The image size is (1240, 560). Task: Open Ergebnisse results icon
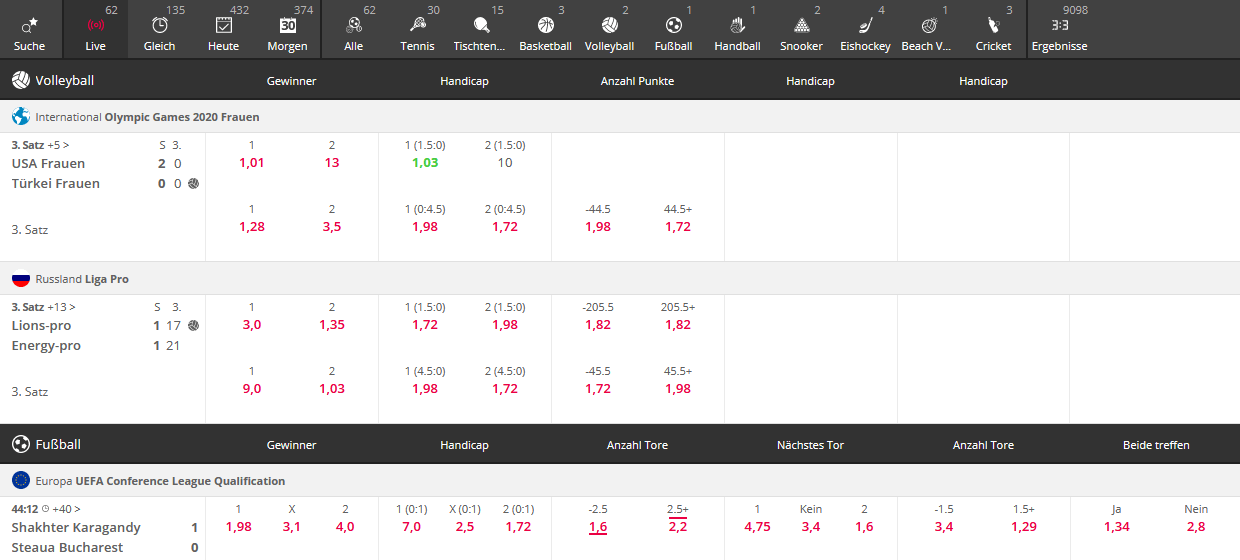(1059, 25)
